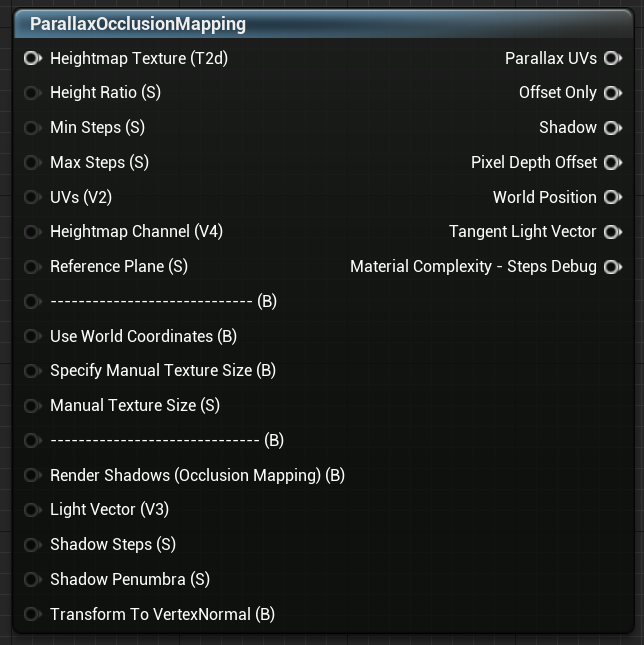Screen dimensions: 644x645
Task: Select the Light Vector (V3) input pin
Action: pyautogui.click(x=33, y=510)
